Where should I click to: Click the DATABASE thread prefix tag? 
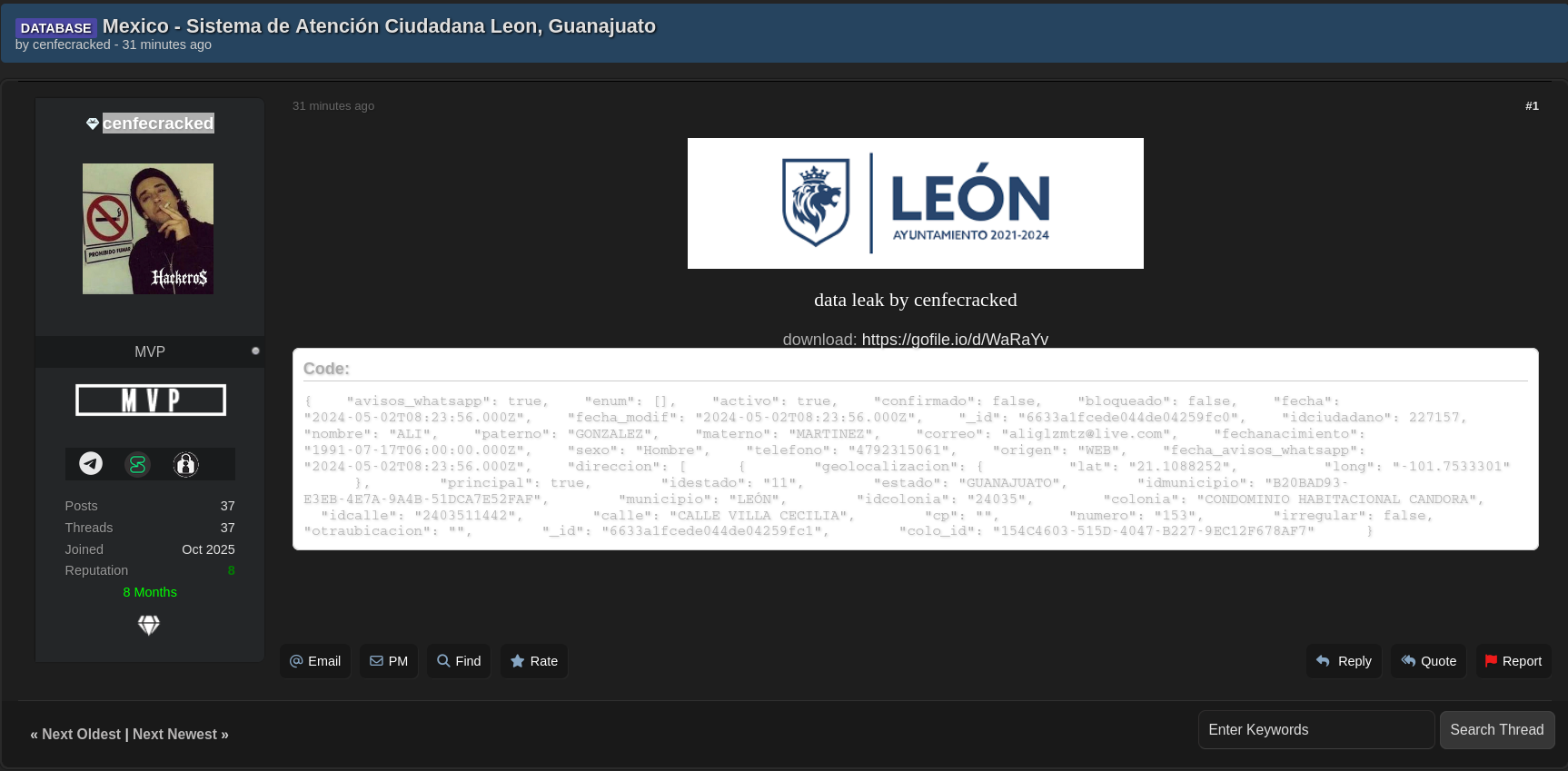coord(55,28)
